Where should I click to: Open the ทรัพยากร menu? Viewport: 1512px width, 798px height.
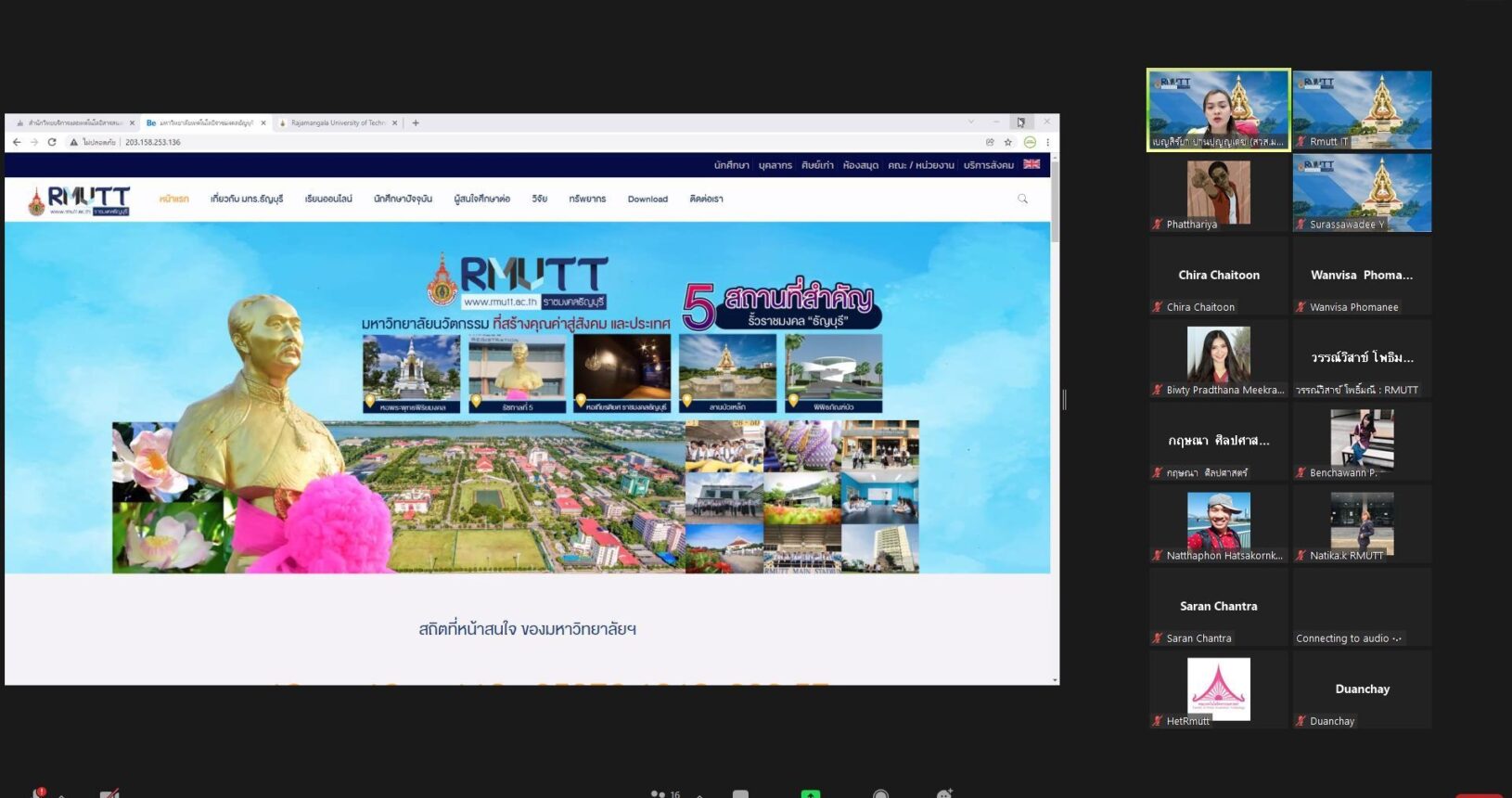pos(587,199)
